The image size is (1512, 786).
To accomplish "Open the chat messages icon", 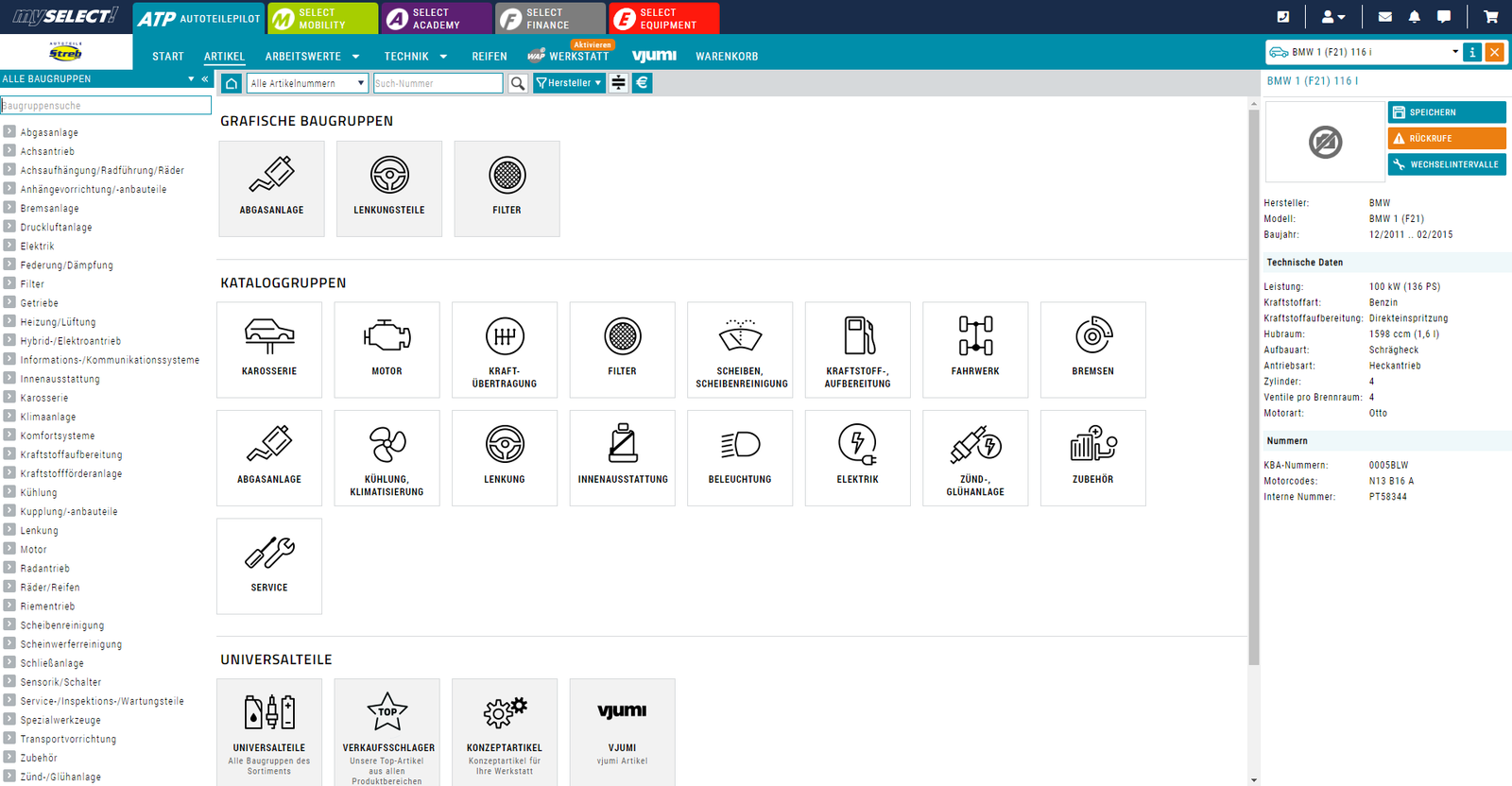I will point(1444,17).
